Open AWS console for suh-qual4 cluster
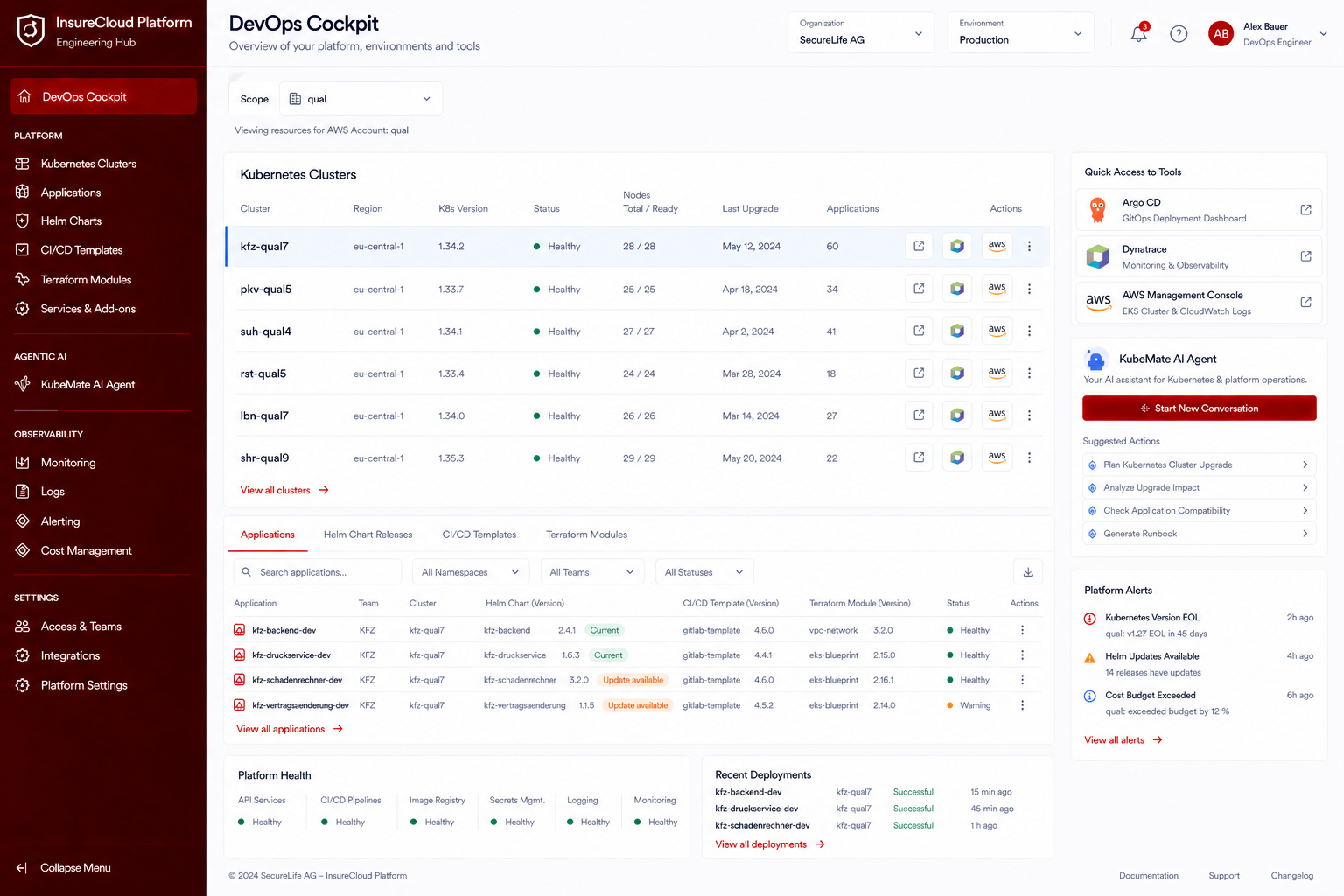Viewport: 1344px width, 896px height. point(997,331)
